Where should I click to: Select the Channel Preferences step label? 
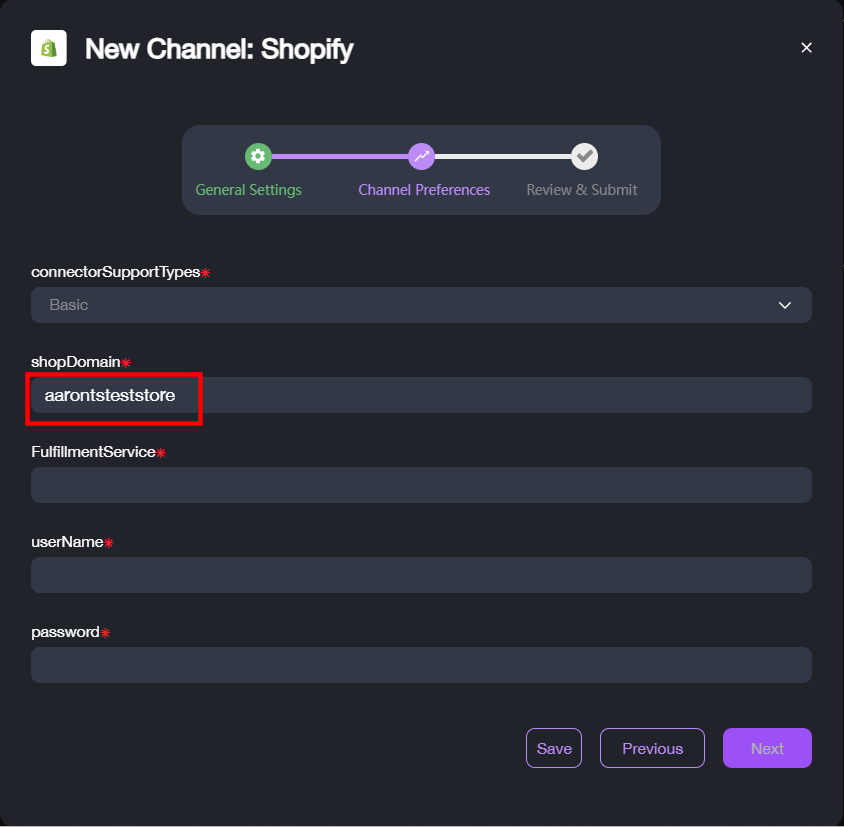(424, 190)
